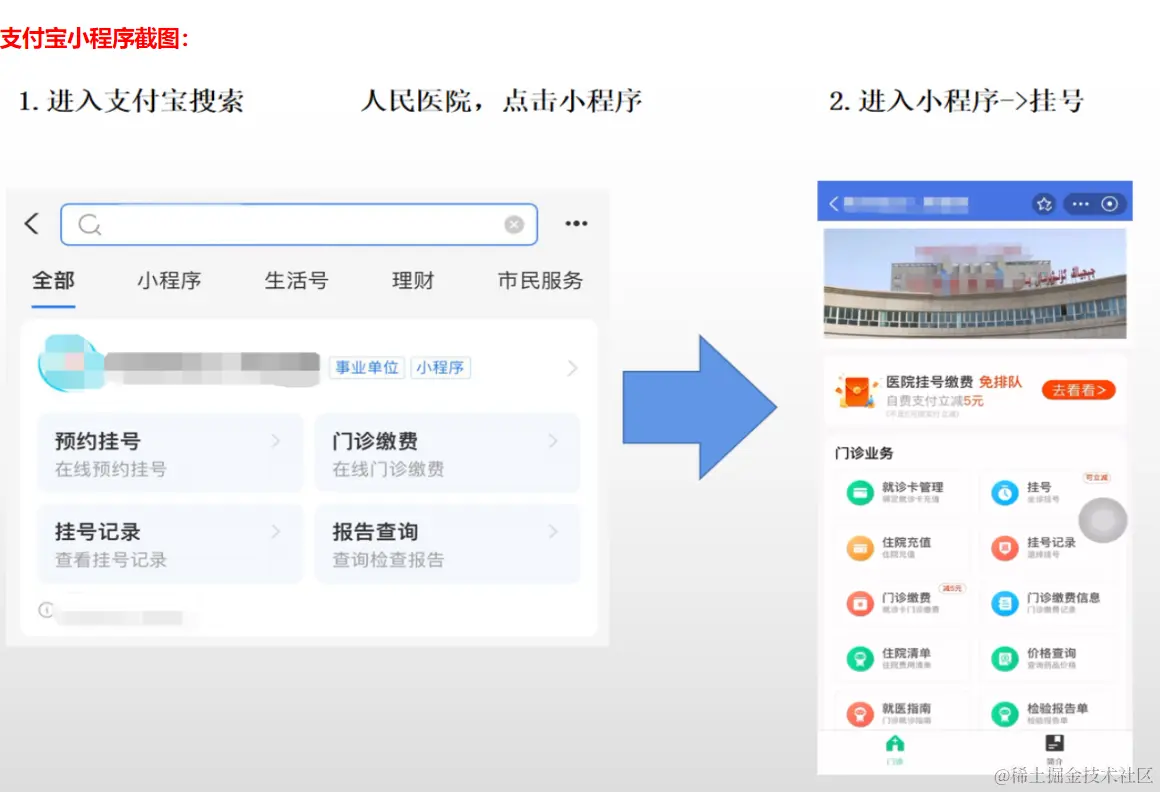The width and height of the screenshot is (1160, 792).
Task: Open 门诊缴费 search card chevron
Action: (553, 441)
